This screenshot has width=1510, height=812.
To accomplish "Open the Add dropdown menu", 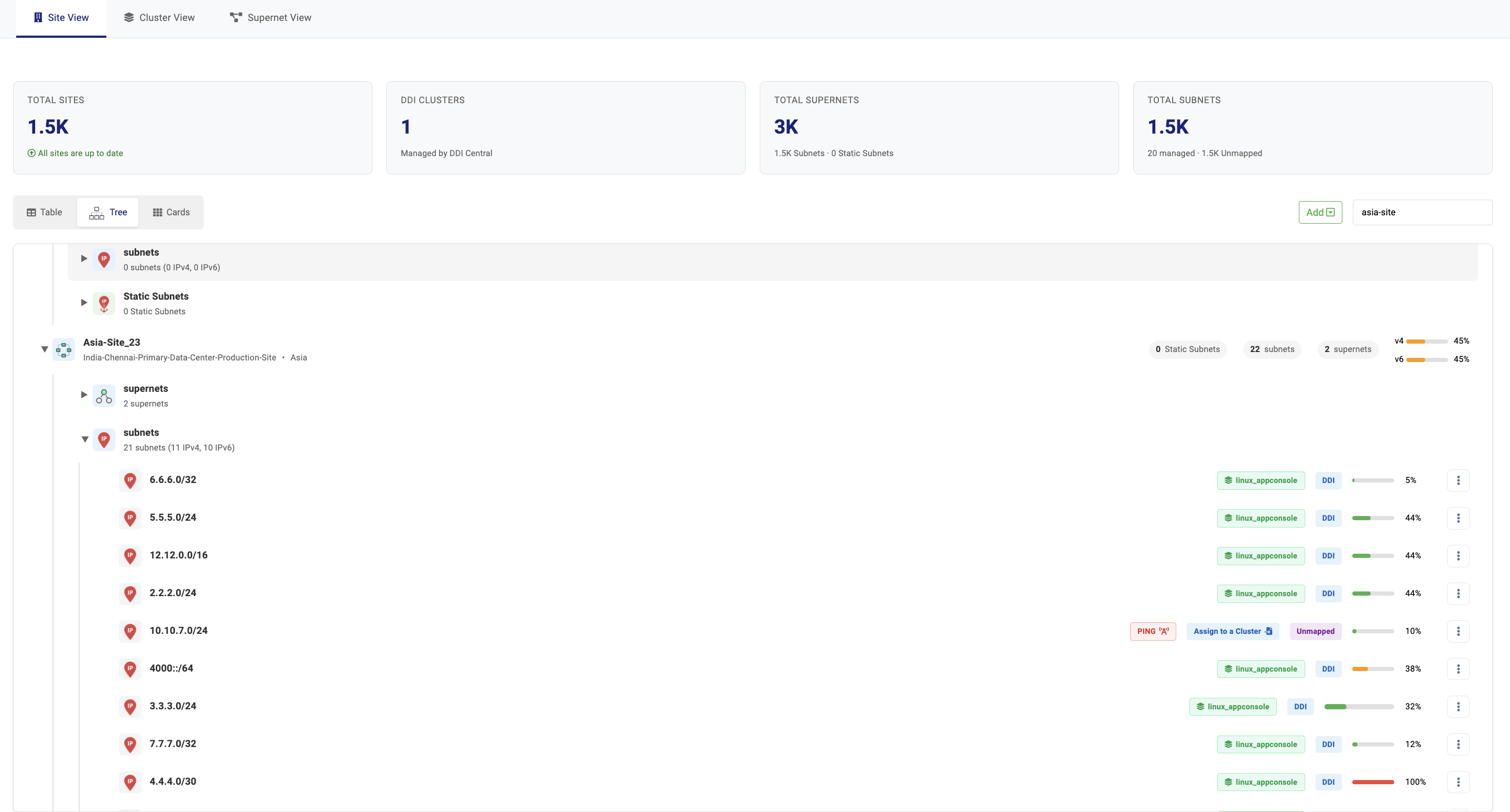I will coord(1320,212).
